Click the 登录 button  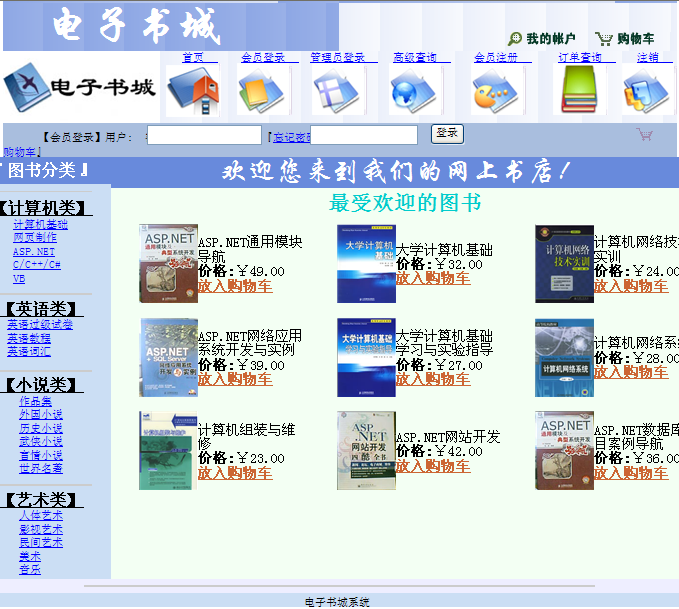pos(447,134)
